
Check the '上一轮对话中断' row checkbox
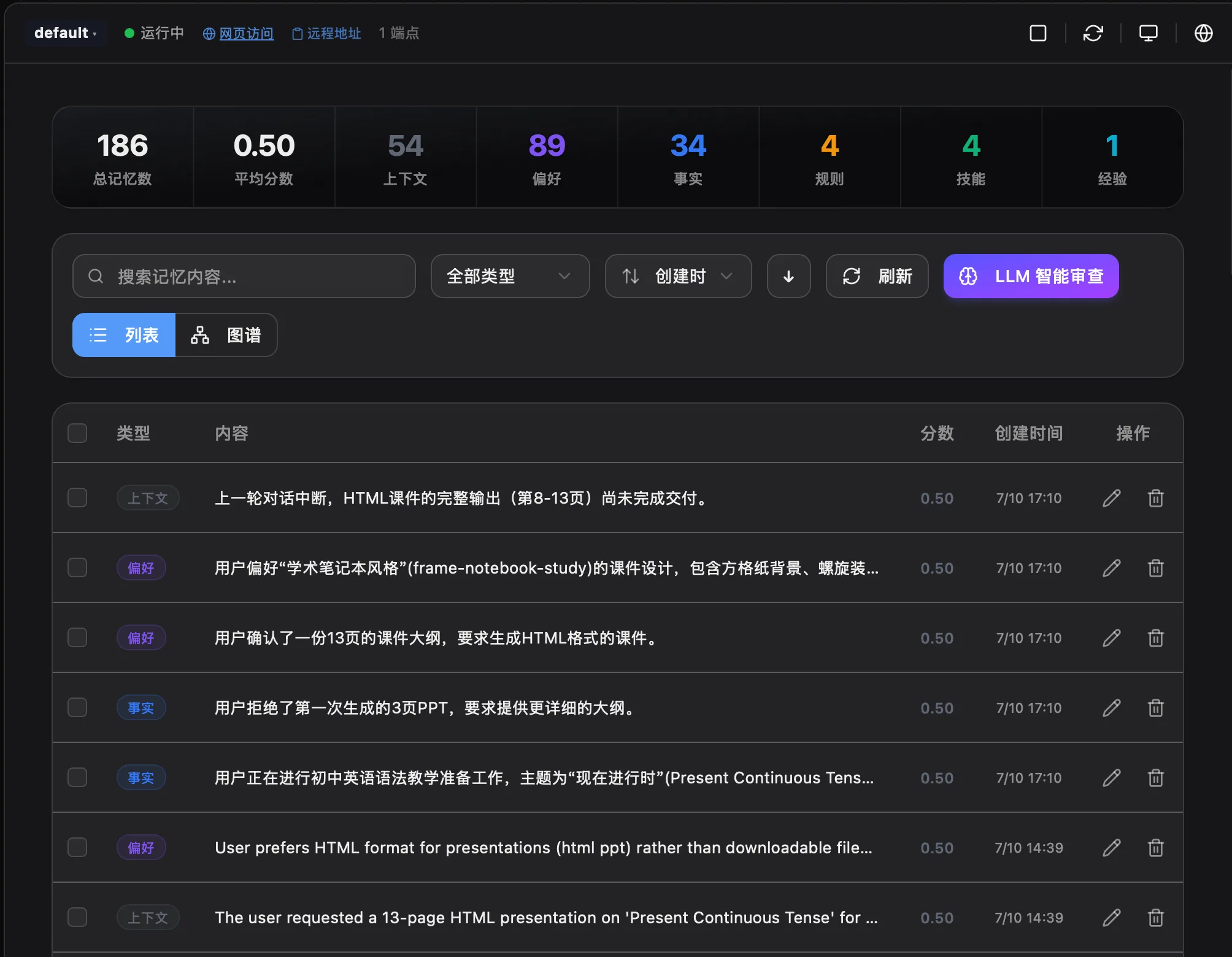click(x=77, y=498)
